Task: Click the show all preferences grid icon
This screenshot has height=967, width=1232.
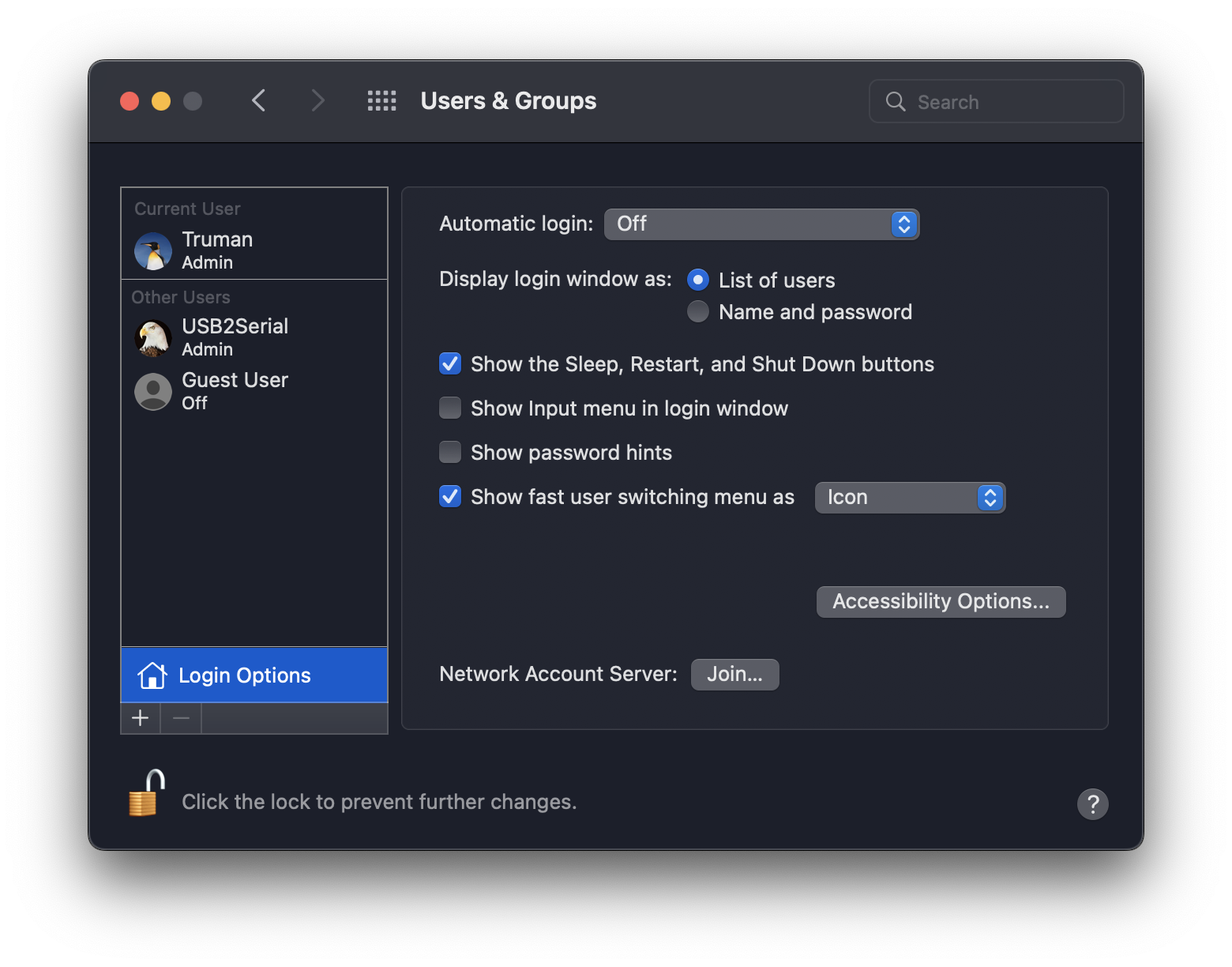Action: pyautogui.click(x=381, y=101)
